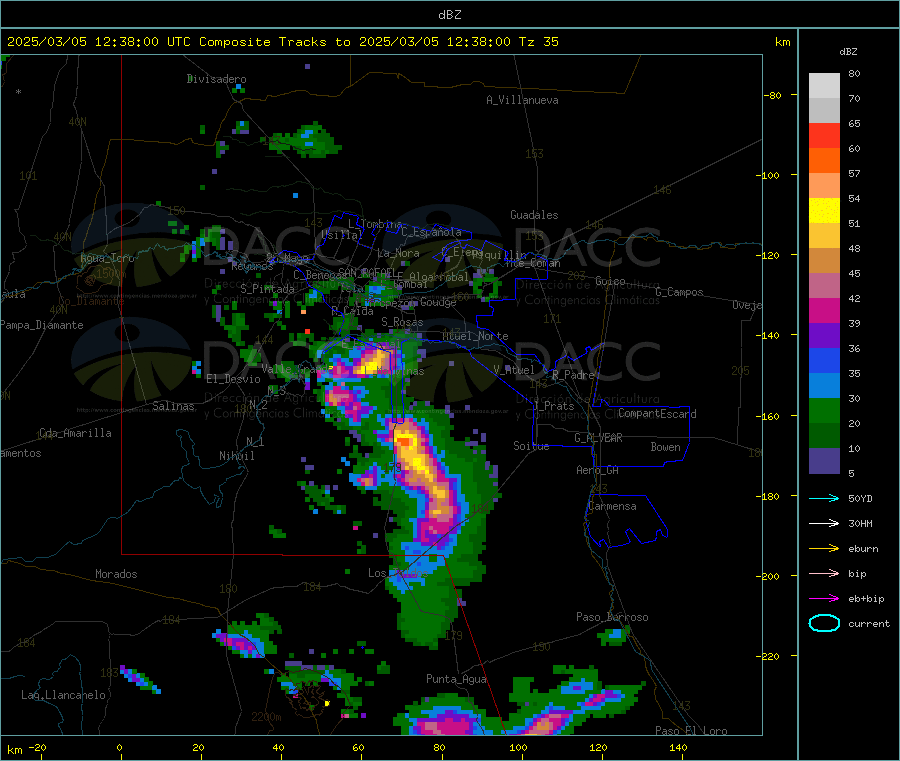Click the yellow storm cell near Valle Grande
The image size is (900, 761).
(374, 362)
